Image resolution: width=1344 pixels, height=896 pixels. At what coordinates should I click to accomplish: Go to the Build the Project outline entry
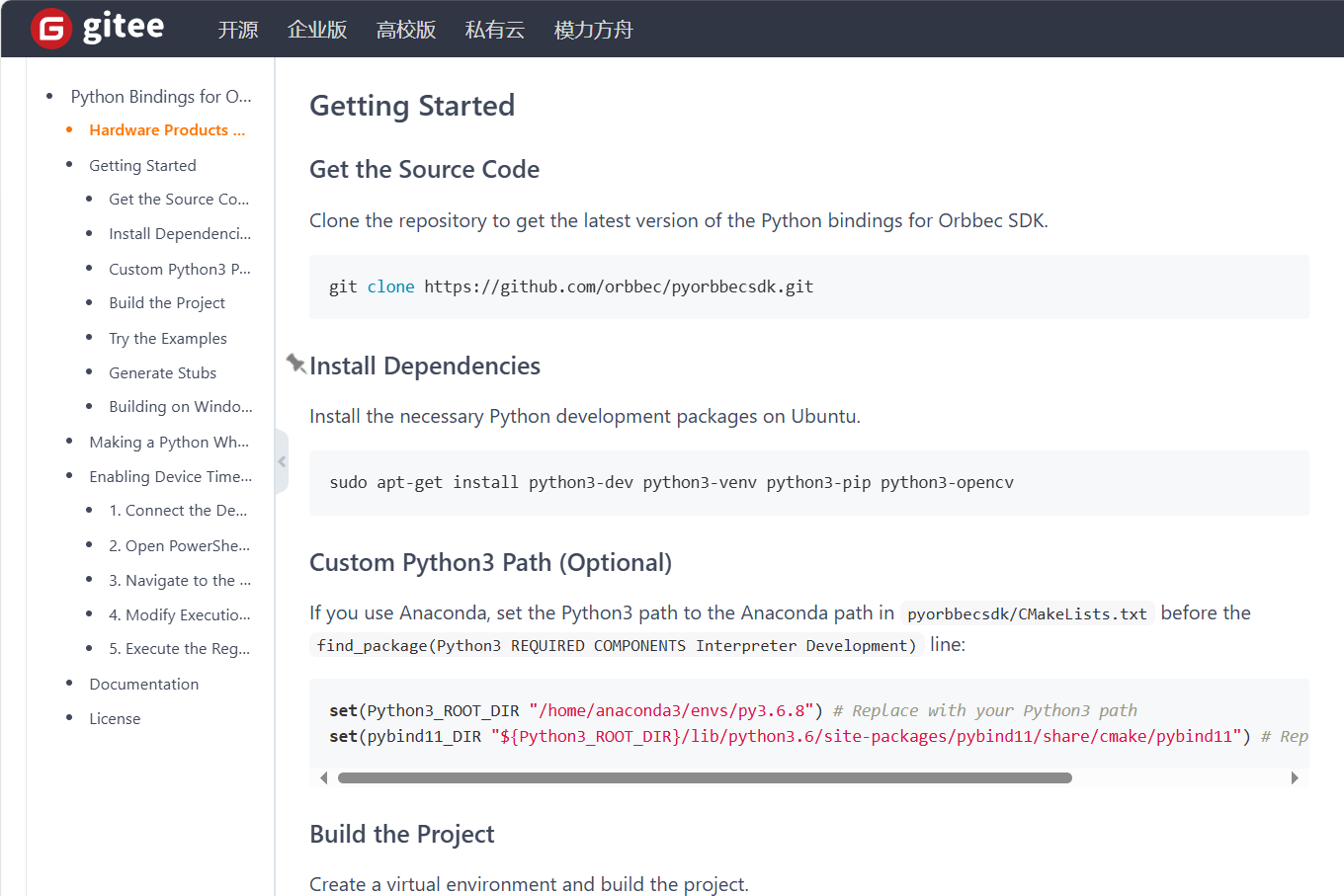[167, 303]
